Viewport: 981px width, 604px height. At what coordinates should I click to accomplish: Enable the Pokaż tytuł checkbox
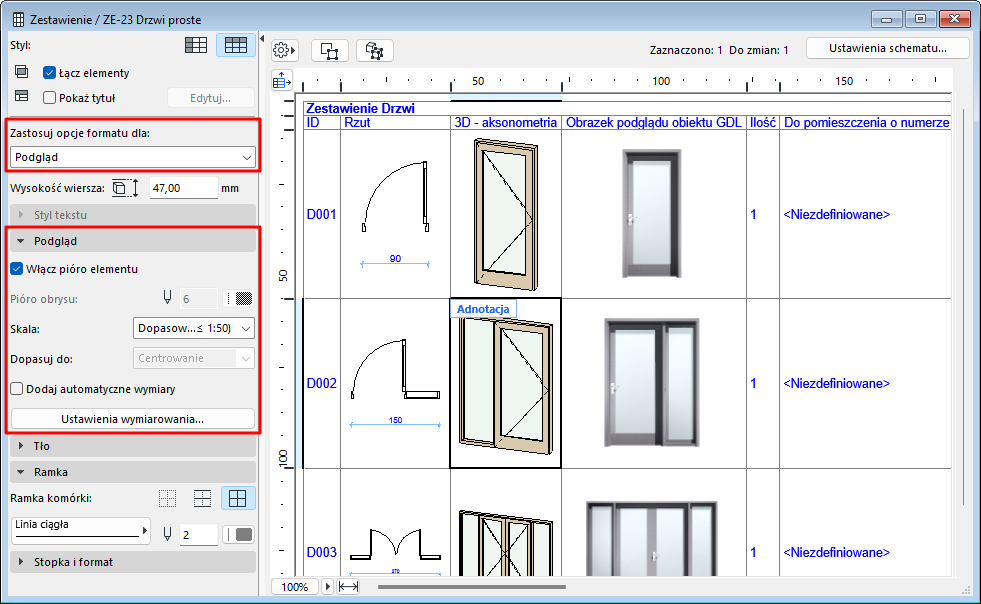(x=49, y=98)
